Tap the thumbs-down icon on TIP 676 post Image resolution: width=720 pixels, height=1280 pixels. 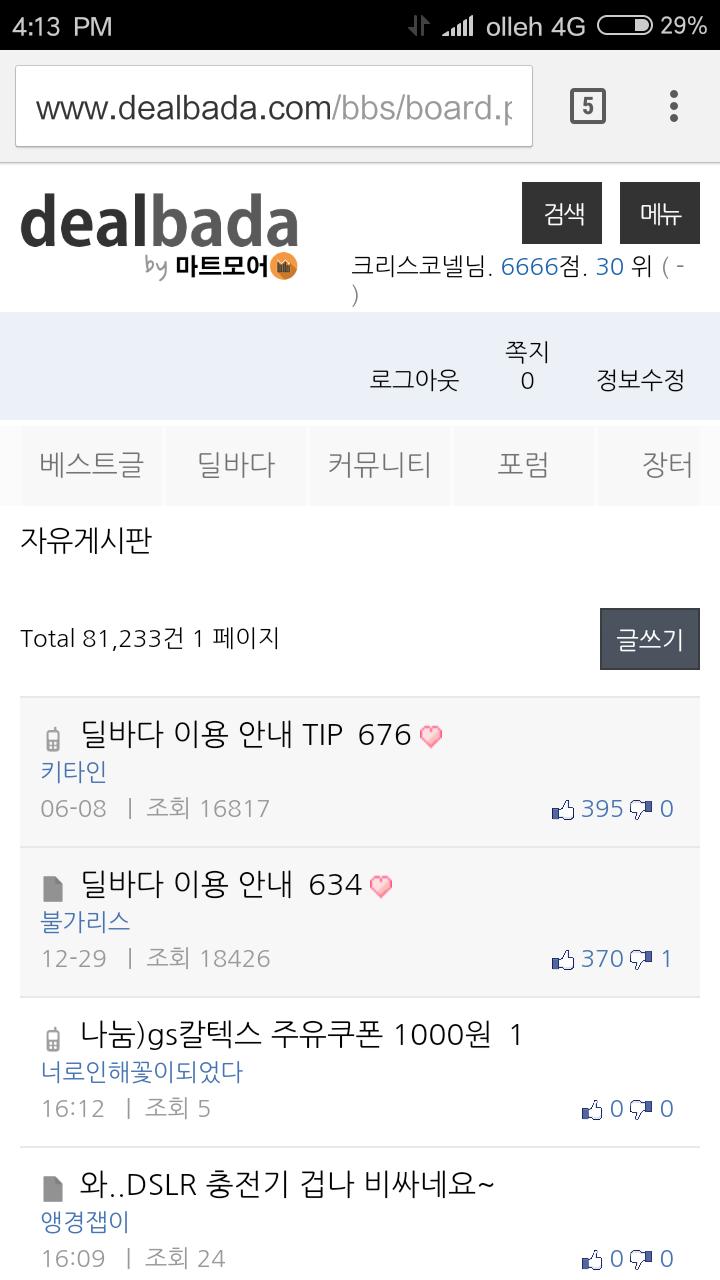click(x=641, y=810)
